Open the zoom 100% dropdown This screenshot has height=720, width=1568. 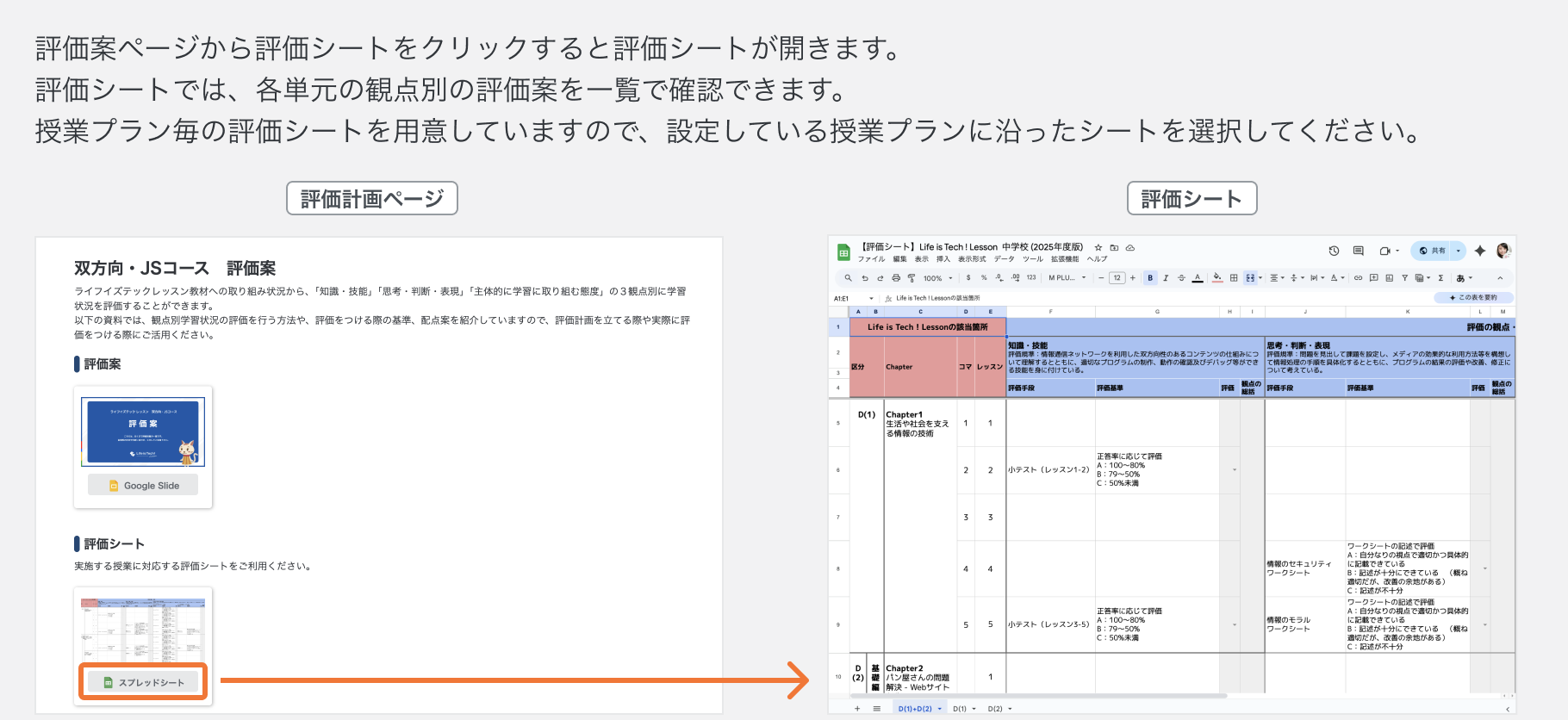[938, 277]
